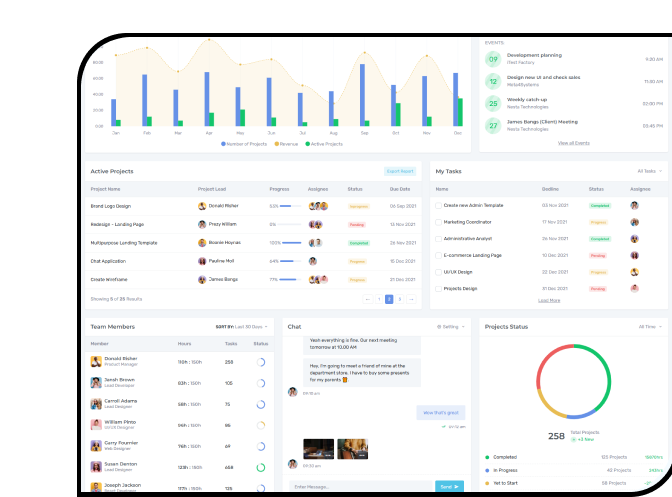
Task: Click Susan Denton's circular task status indicator
Action: tap(260, 467)
